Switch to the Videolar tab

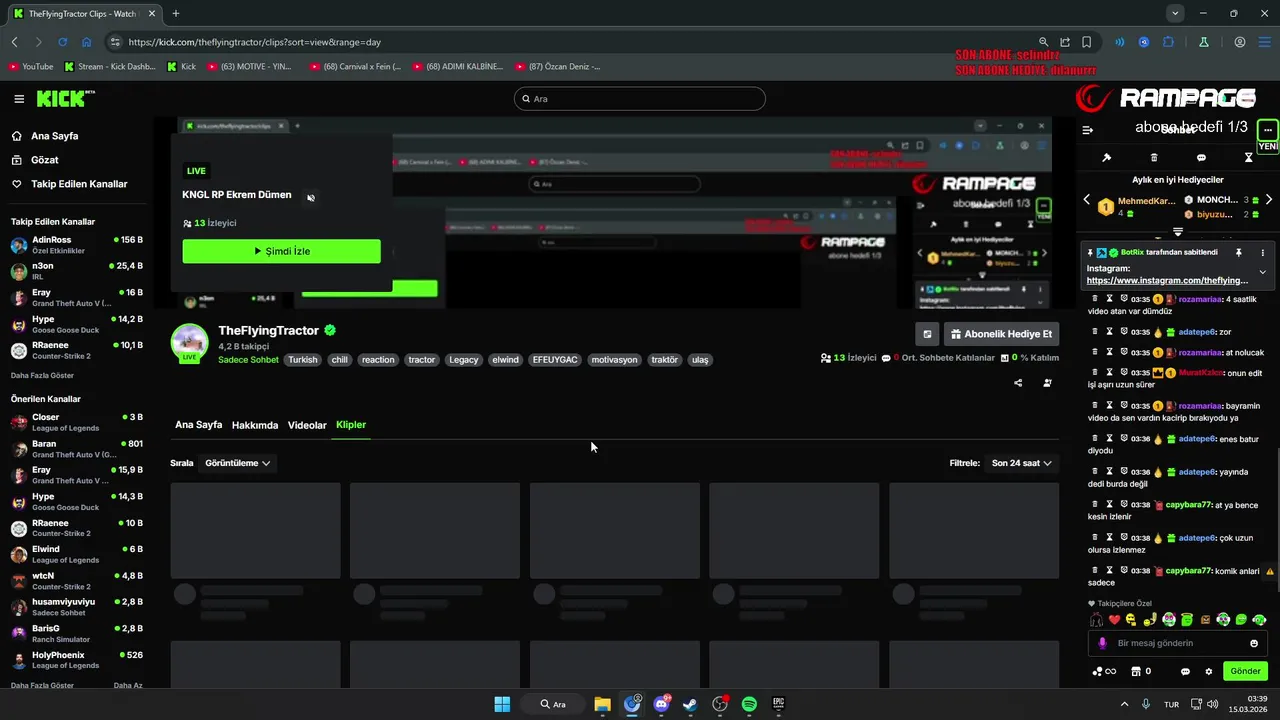coord(307,425)
